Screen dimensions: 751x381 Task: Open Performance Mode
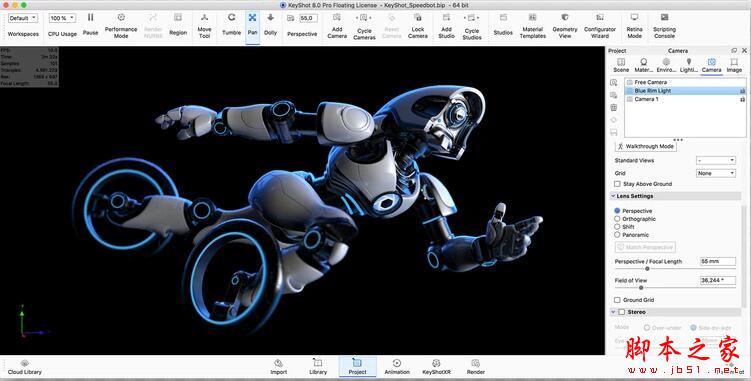coord(121,25)
